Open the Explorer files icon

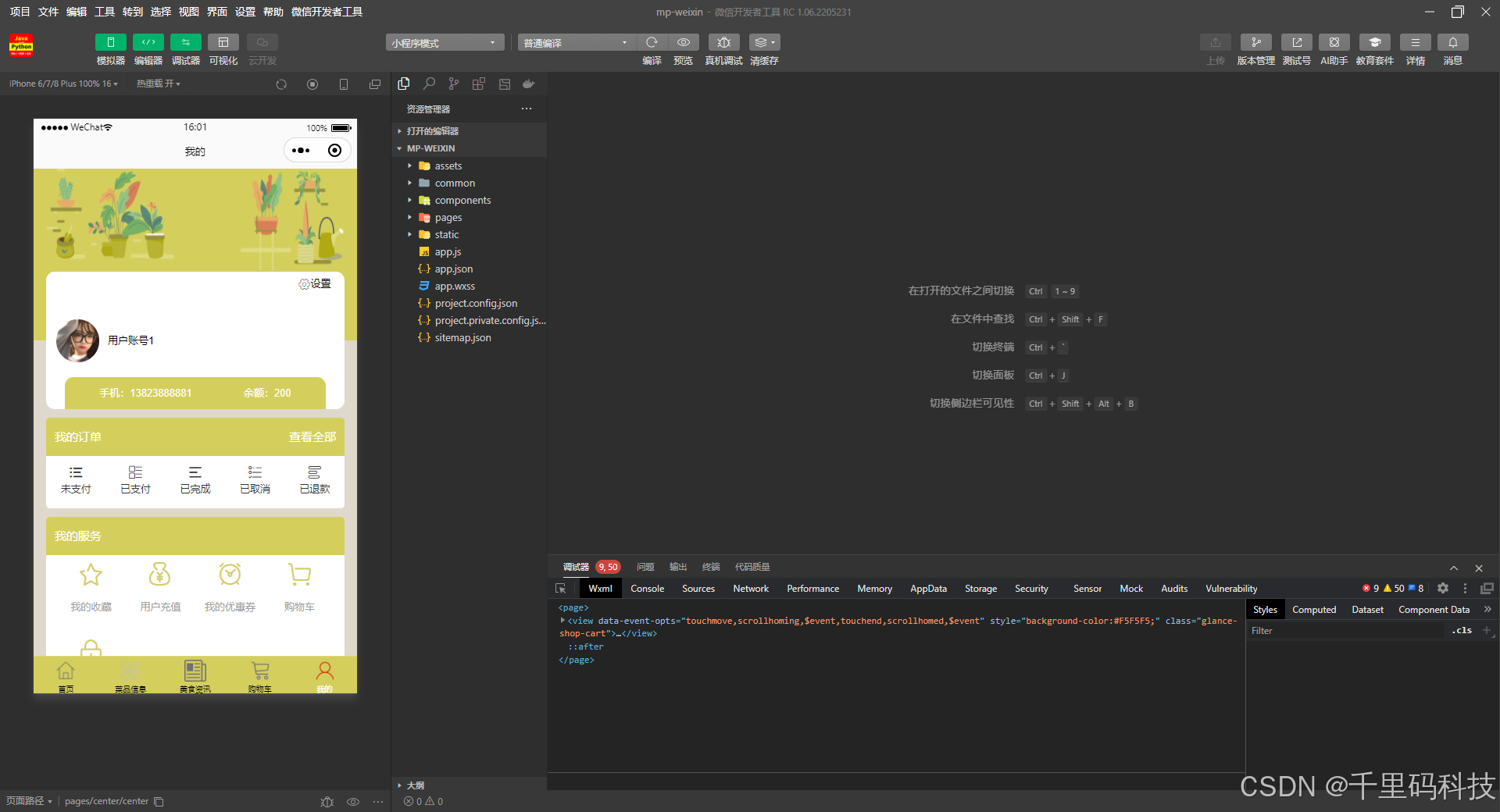click(x=404, y=84)
